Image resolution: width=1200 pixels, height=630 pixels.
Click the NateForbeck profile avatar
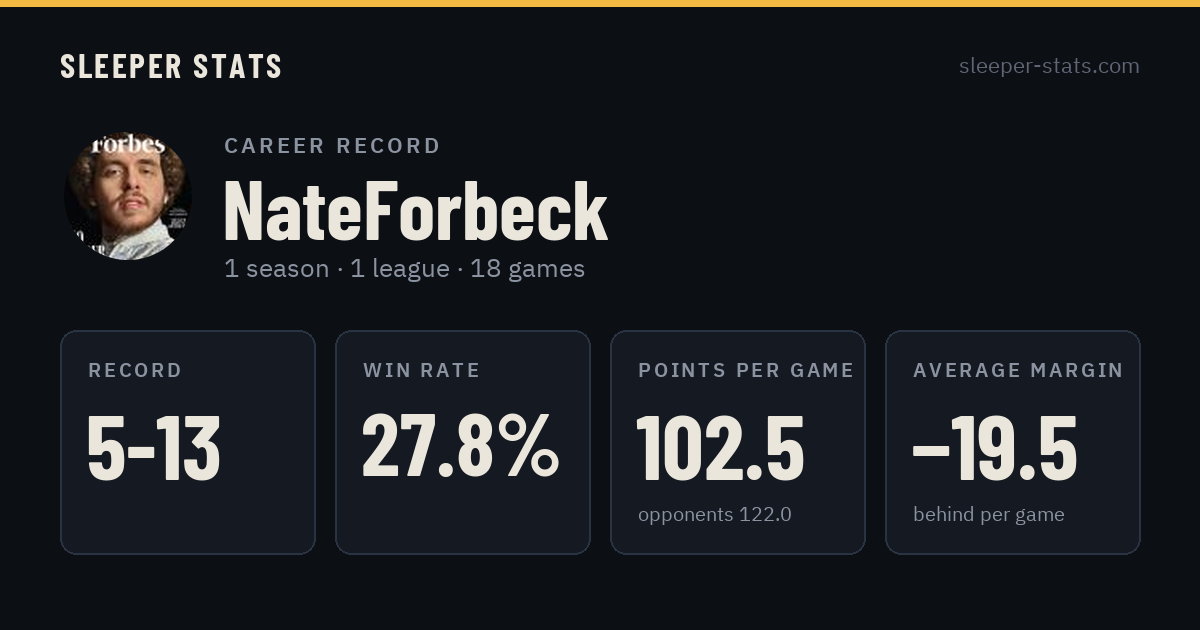coord(128,196)
